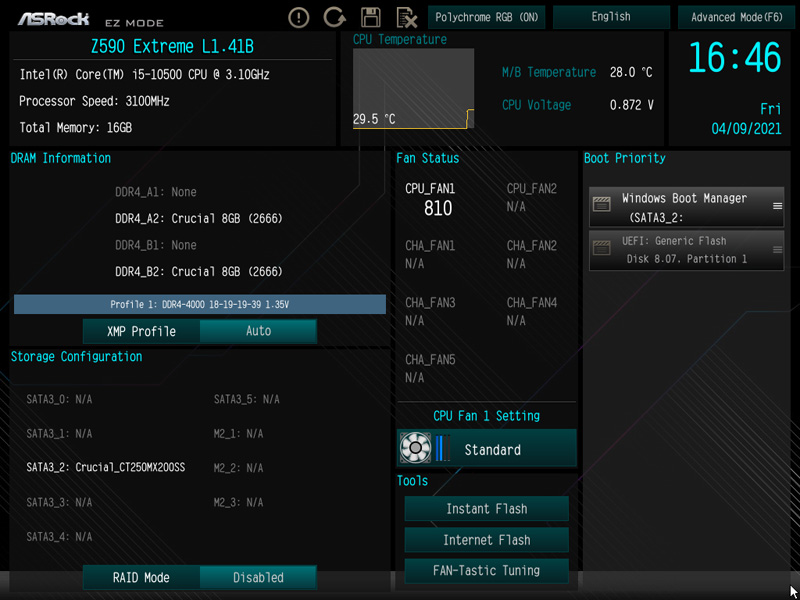Click the reorder handle on Windows Boot Manager
The image size is (800, 600).
[778, 206]
